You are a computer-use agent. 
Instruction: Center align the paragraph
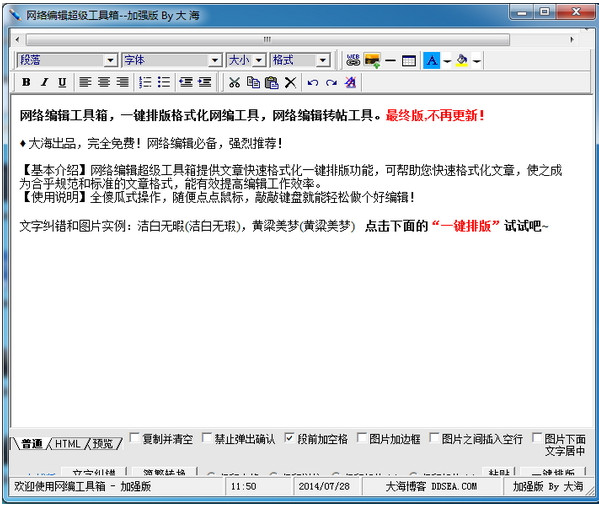coord(104,82)
